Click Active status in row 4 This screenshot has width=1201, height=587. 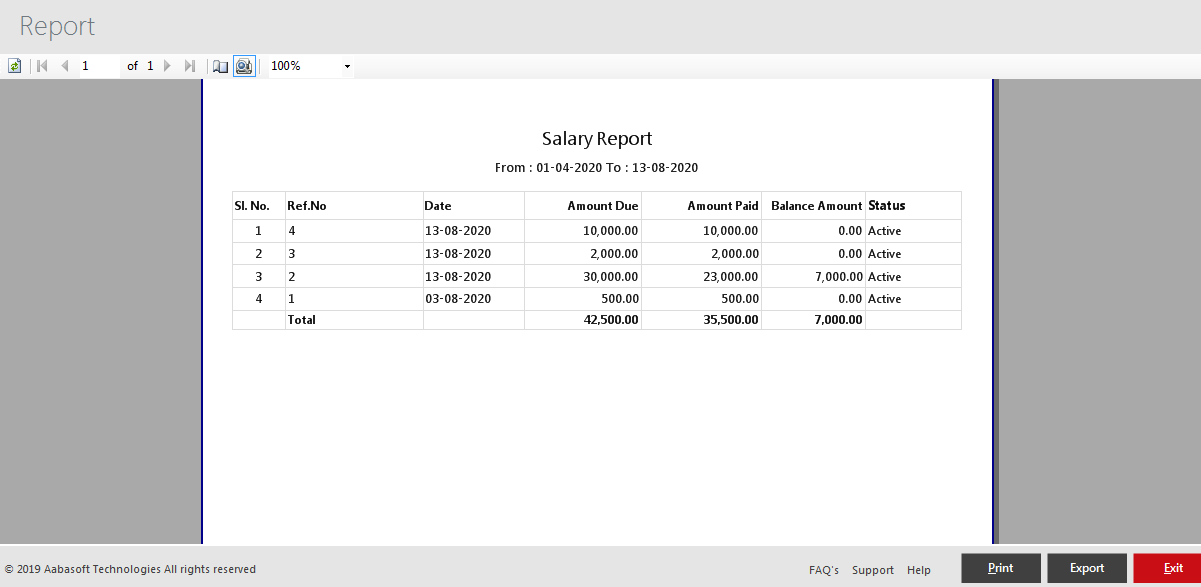point(885,299)
